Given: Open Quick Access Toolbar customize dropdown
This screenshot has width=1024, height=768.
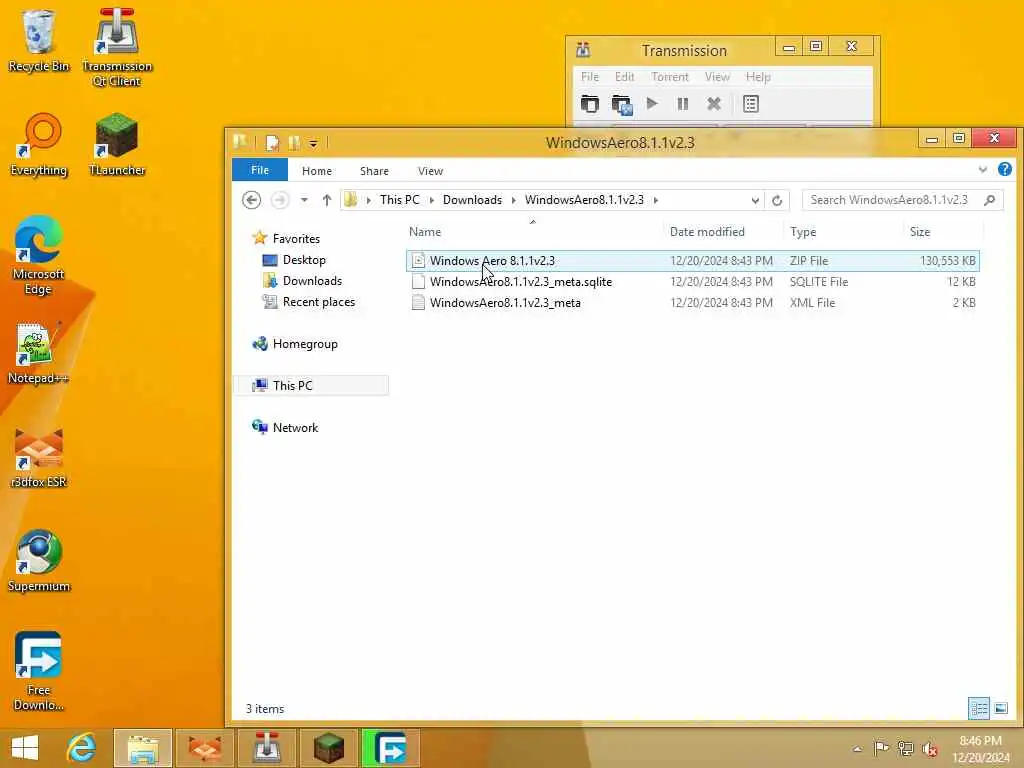Looking at the screenshot, I should (x=313, y=143).
